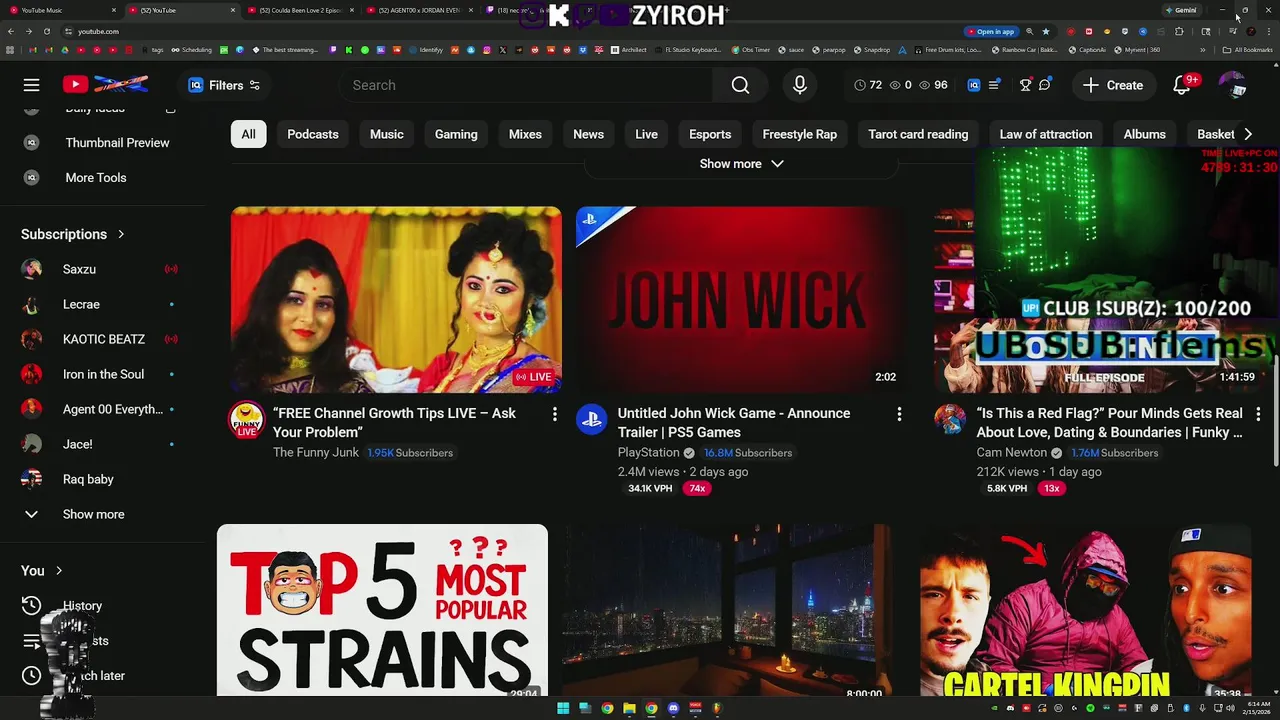Viewport: 1280px width, 720px height.
Task: Open the notifications bell
Action: [x=1182, y=85]
